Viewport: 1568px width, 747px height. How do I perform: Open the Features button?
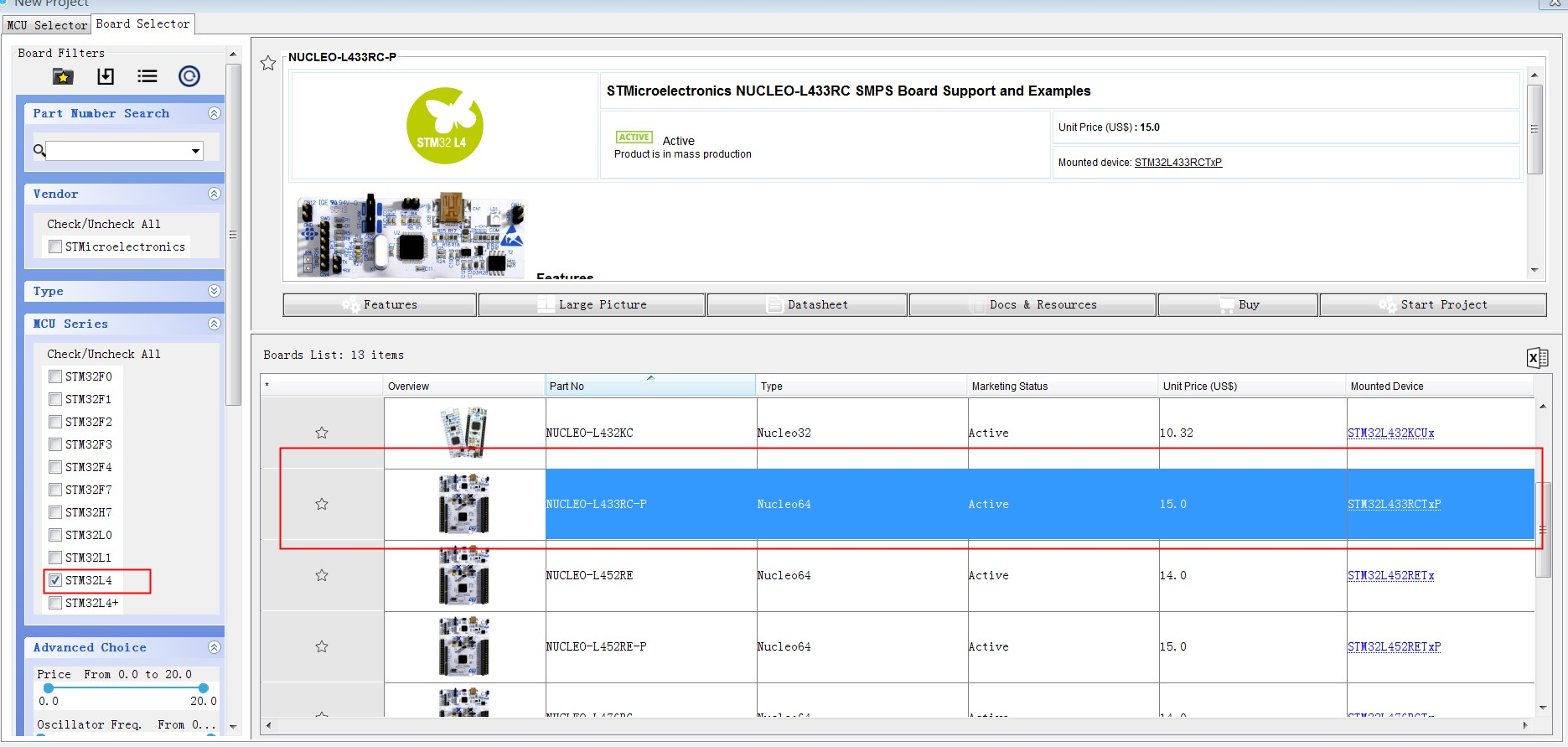380,305
